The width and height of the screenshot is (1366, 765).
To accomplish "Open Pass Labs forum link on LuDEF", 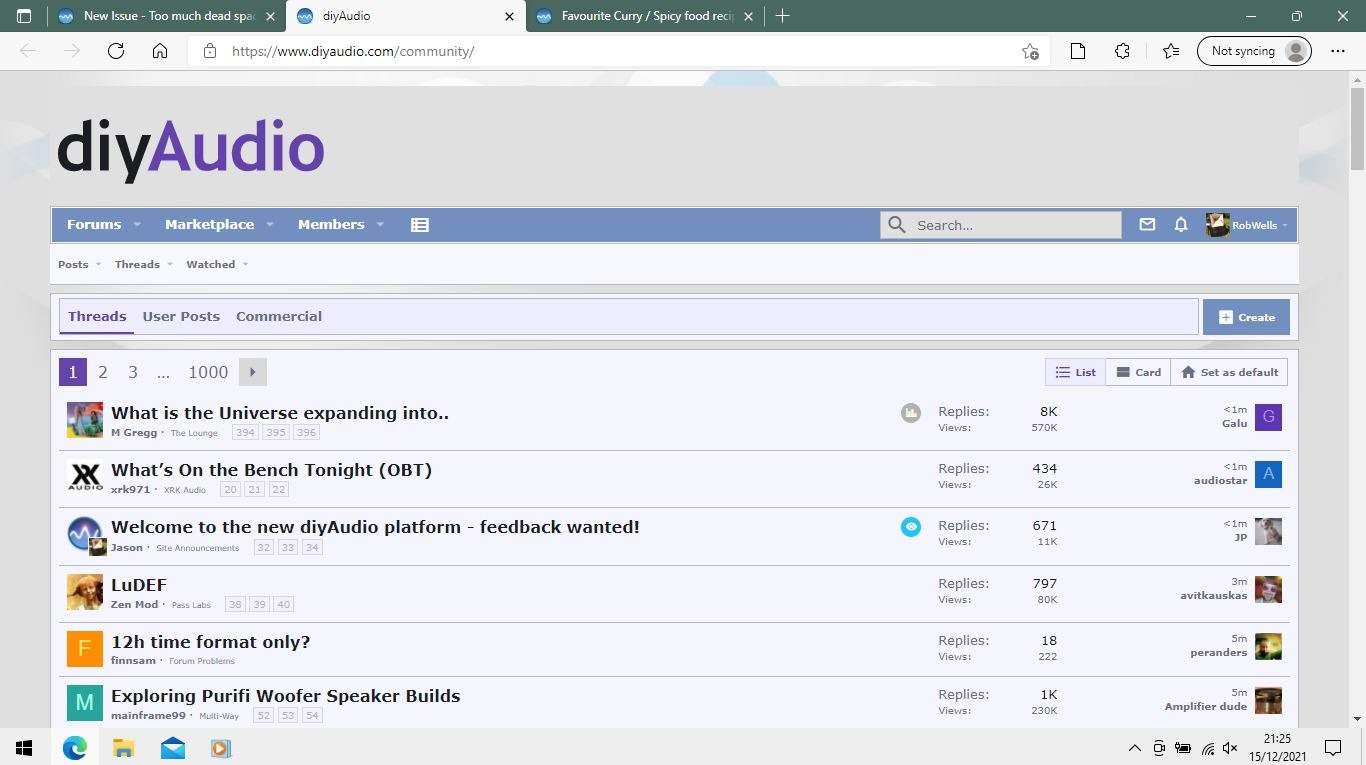I will 192,605.
